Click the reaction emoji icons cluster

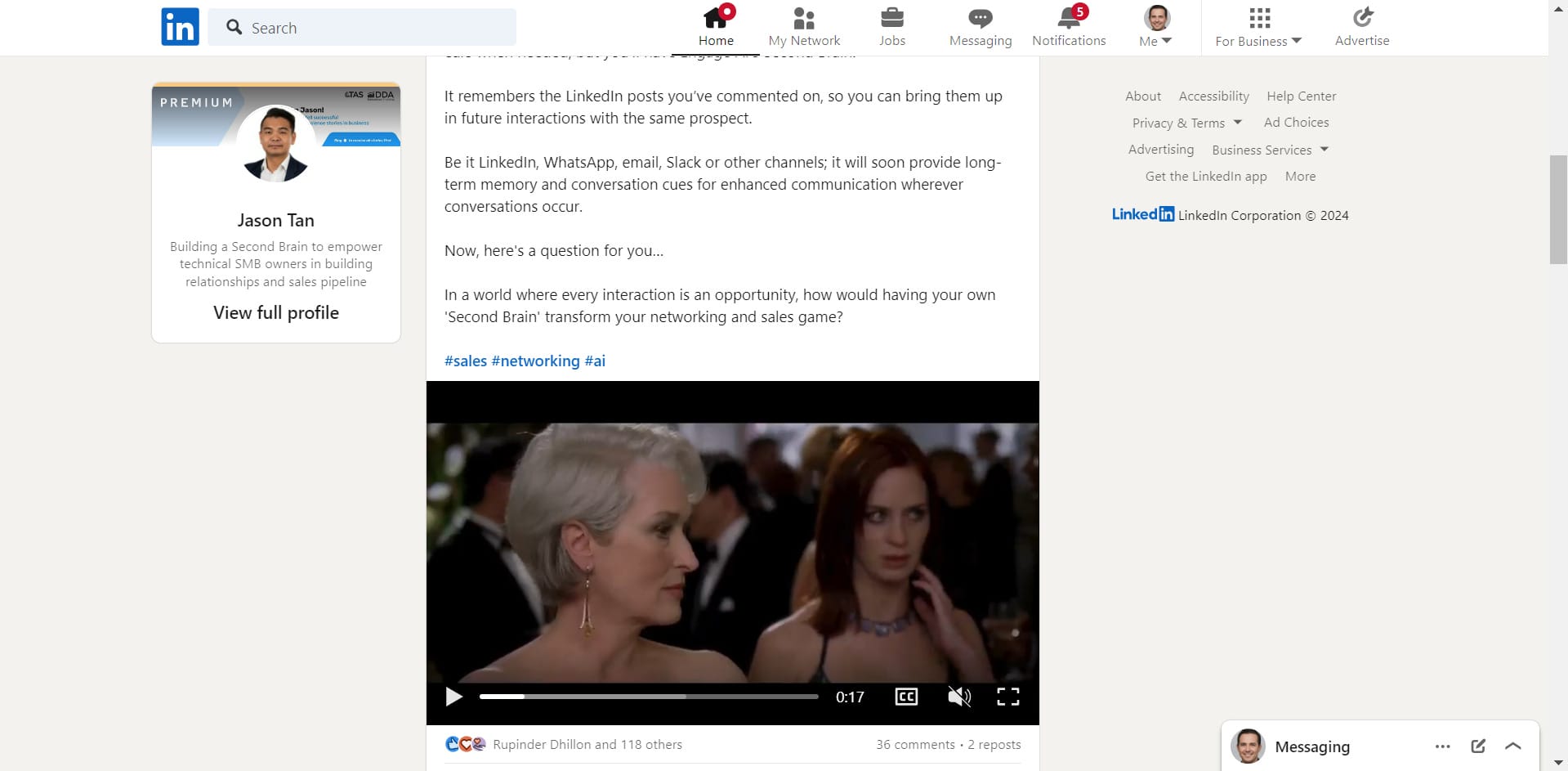(466, 744)
